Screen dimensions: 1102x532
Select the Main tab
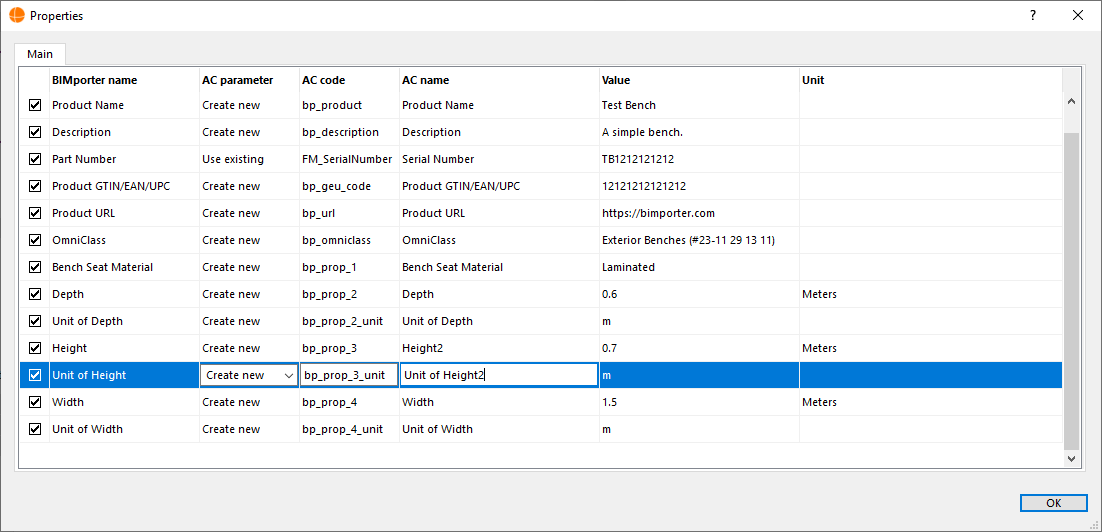(40, 54)
